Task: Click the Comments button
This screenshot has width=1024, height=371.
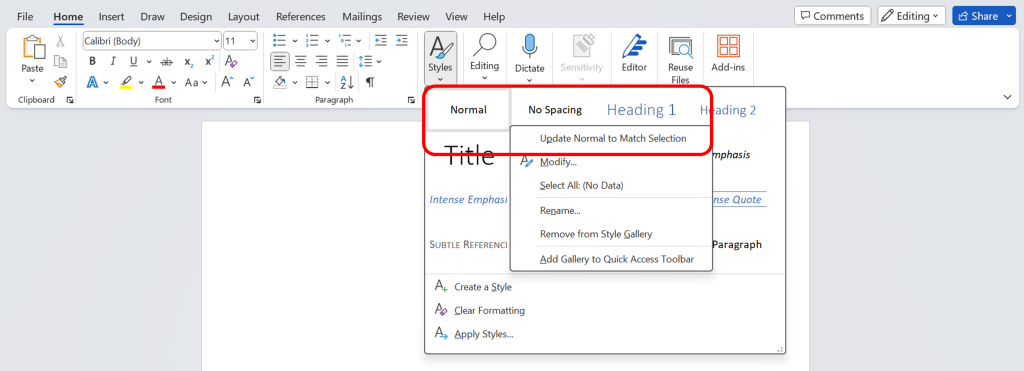Action: coord(833,16)
